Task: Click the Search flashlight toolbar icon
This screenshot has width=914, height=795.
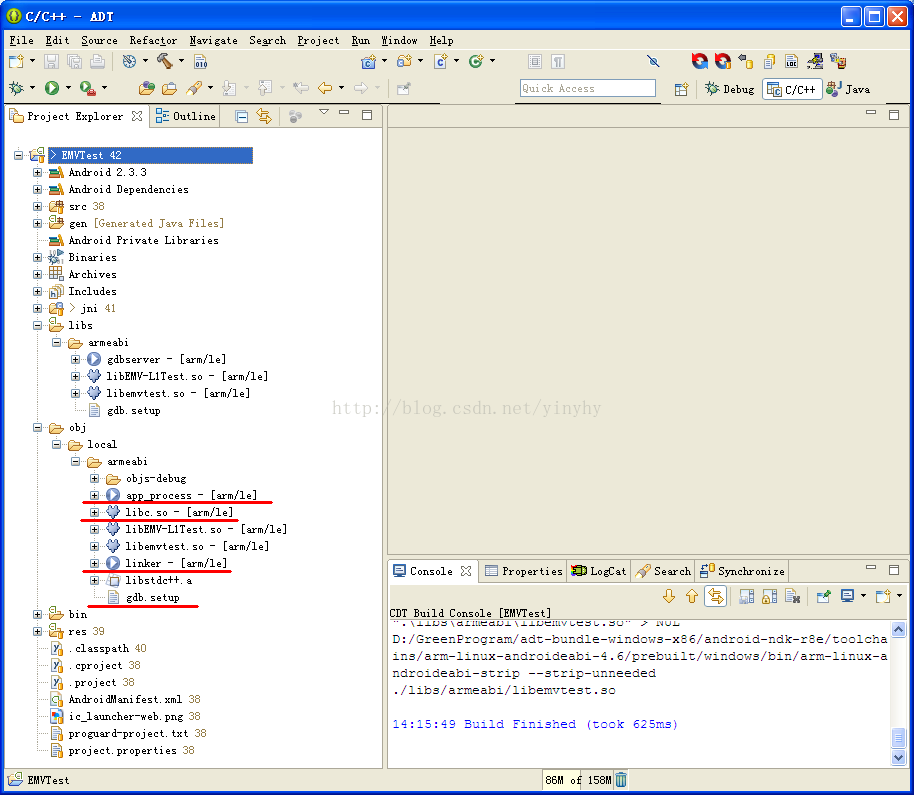Action: 194,88
